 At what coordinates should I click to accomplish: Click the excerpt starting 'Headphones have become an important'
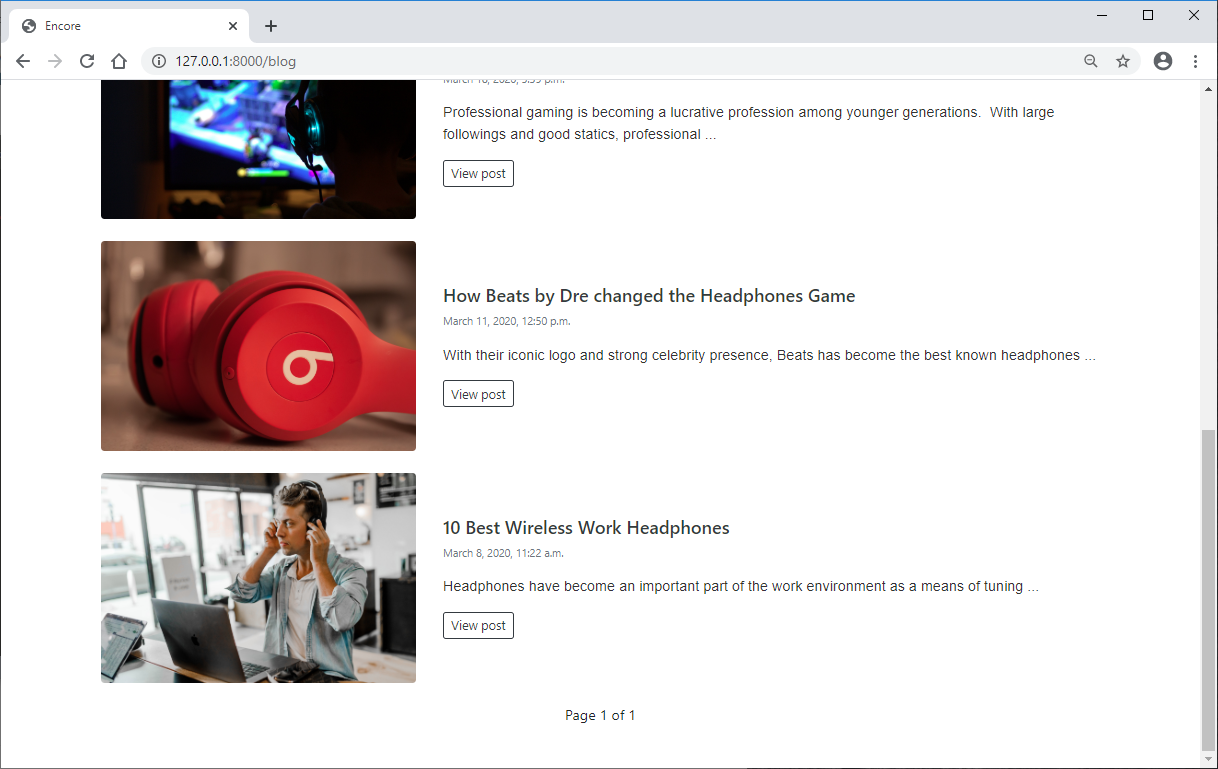(741, 586)
